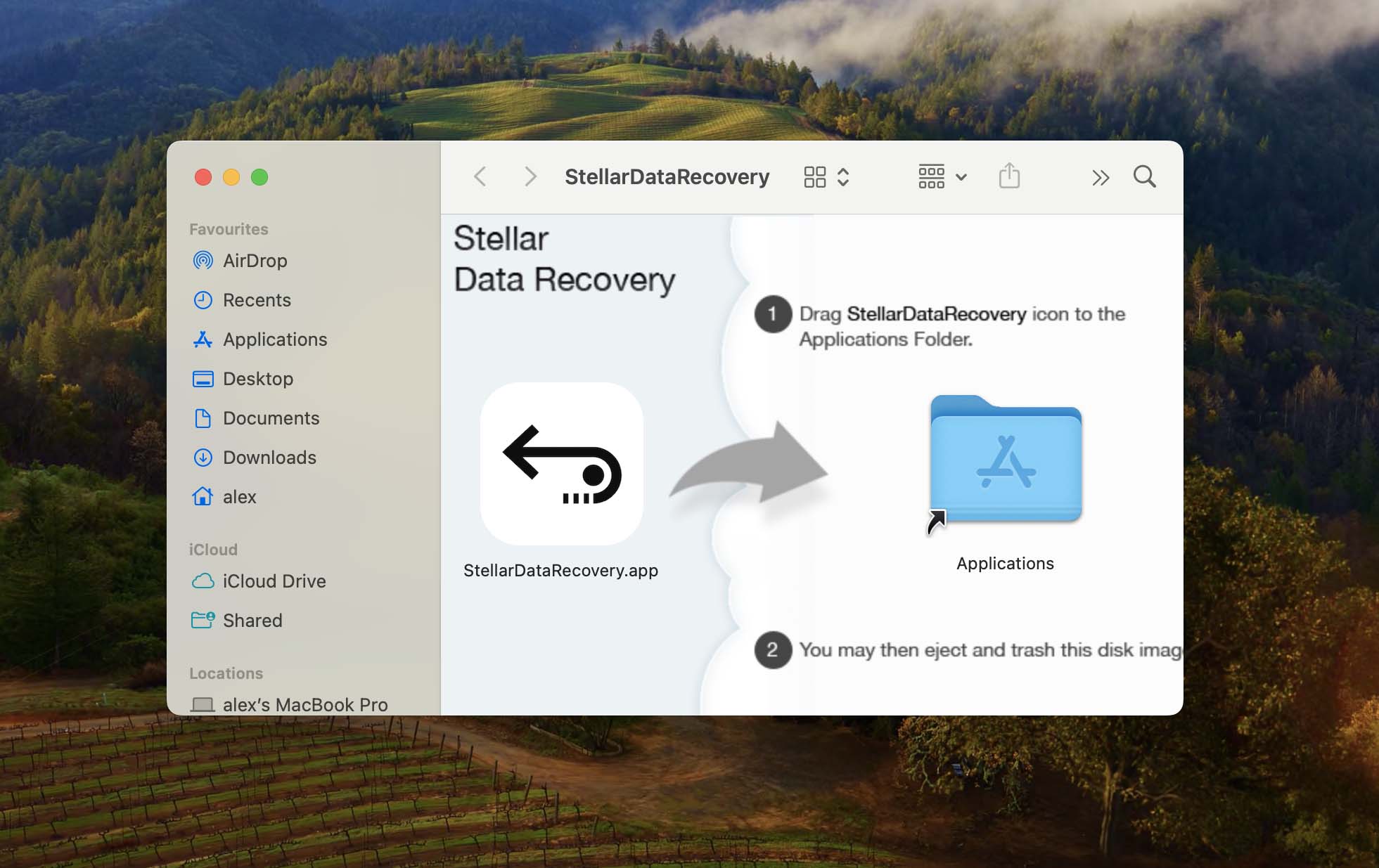Zoom the window with green button
The image size is (1379, 868).
click(259, 177)
